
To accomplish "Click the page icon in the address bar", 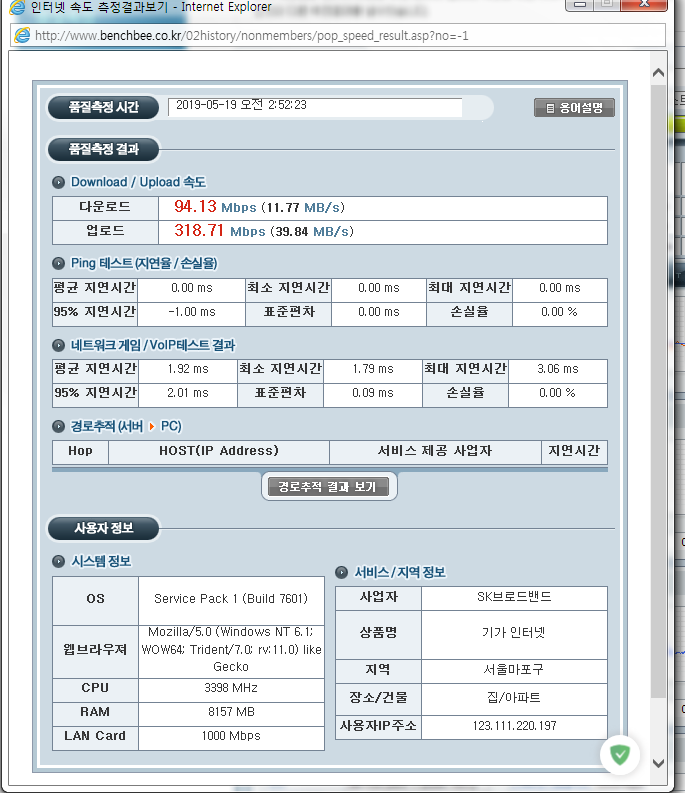I will point(22,36).
